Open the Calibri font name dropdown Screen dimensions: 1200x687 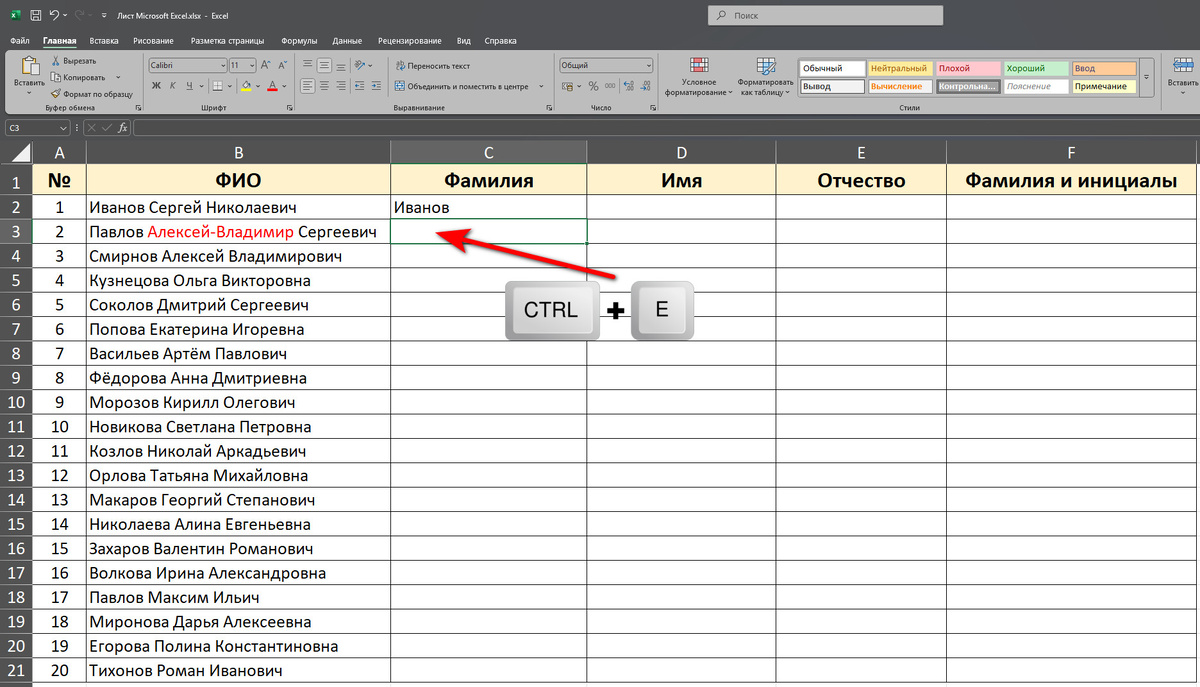(223, 65)
